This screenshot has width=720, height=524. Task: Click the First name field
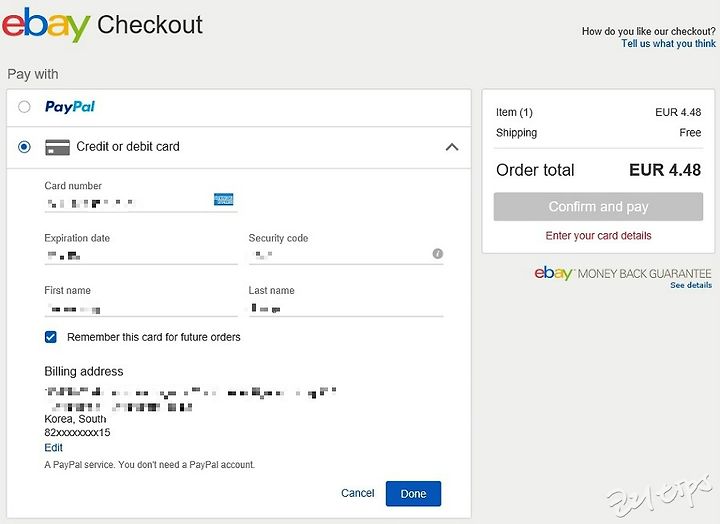pos(141,308)
